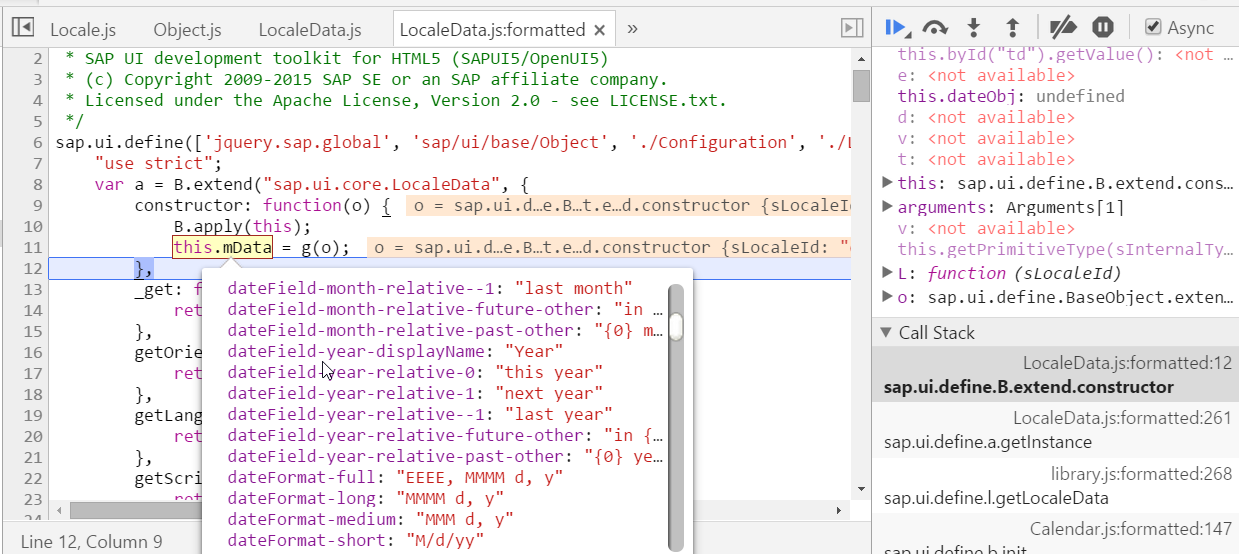Step over next function call
The height and width of the screenshot is (554, 1239).
935,27
